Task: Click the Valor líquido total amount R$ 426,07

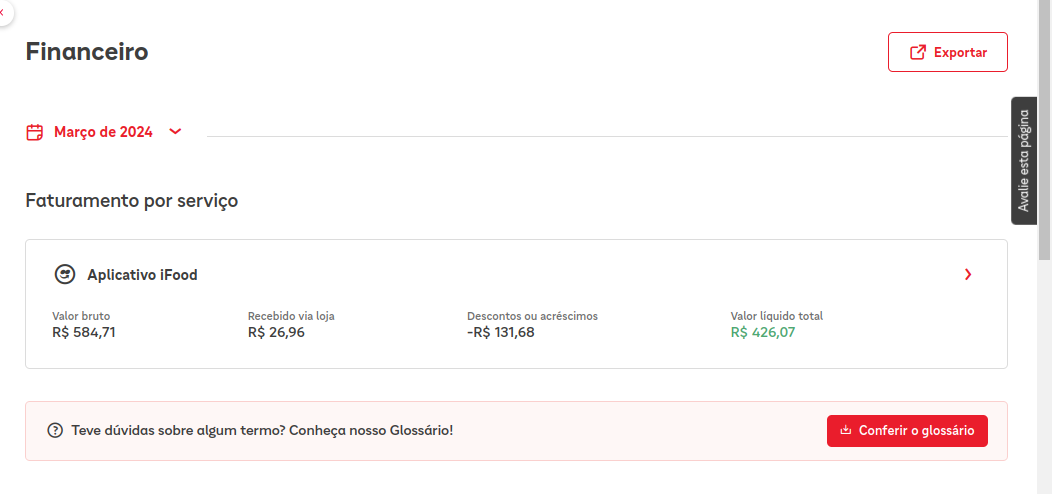Action: pos(762,332)
